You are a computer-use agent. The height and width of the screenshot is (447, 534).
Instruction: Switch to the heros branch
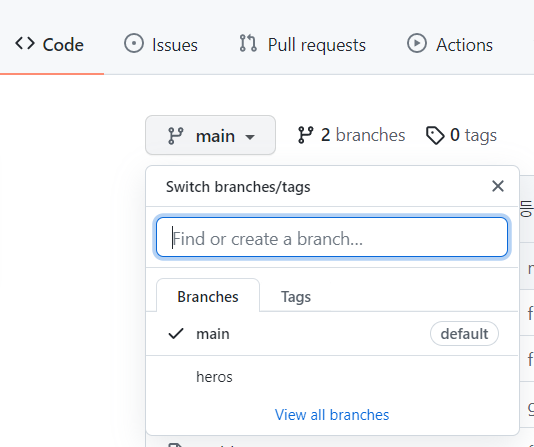point(332,377)
